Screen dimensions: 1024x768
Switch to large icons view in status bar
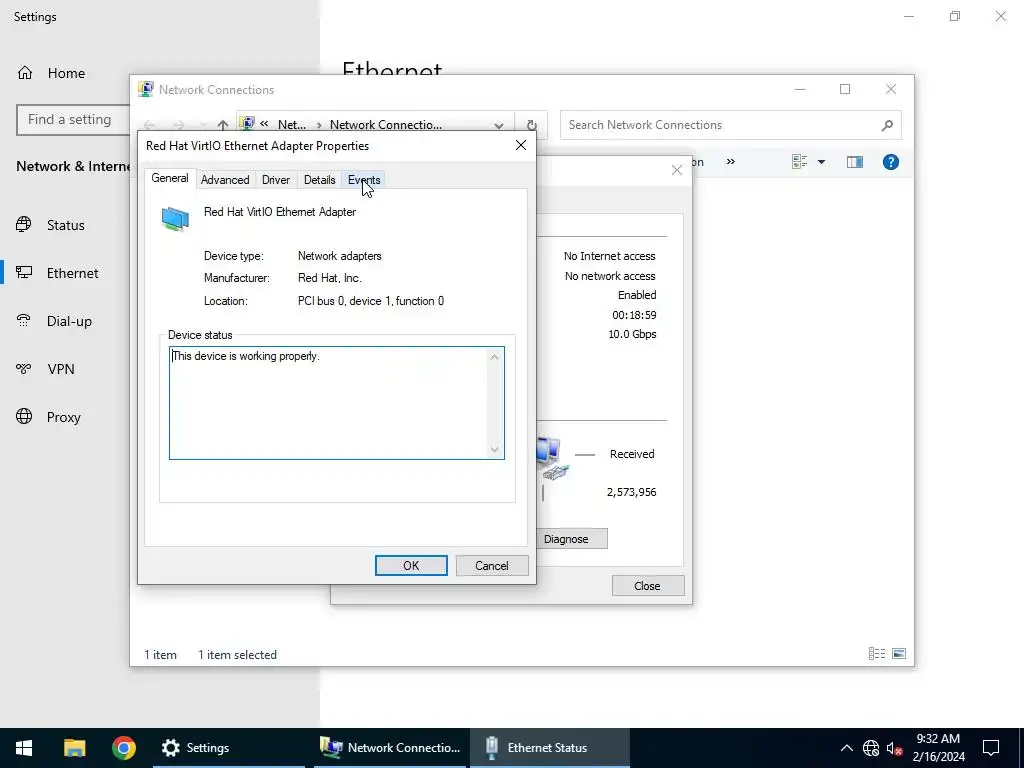899,653
